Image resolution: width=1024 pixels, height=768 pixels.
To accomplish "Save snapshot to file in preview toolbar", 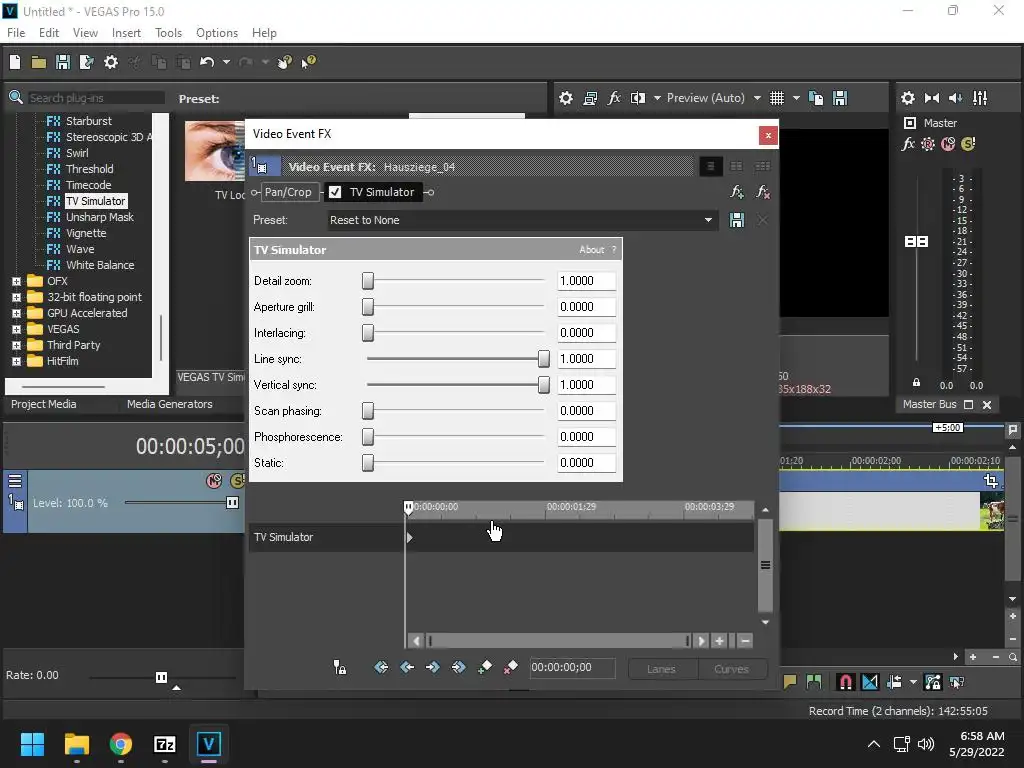I will [x=840, y=98].
